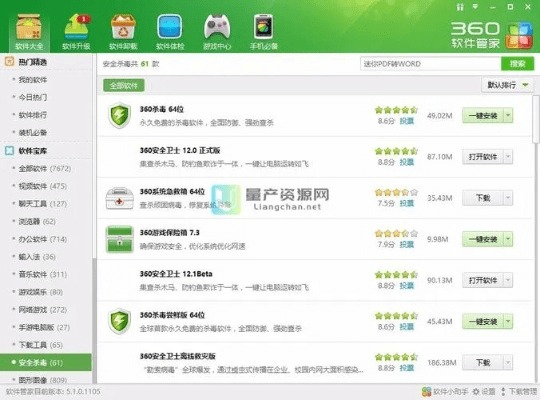Open 我的软件 in the sidebar

click(33, 80)
